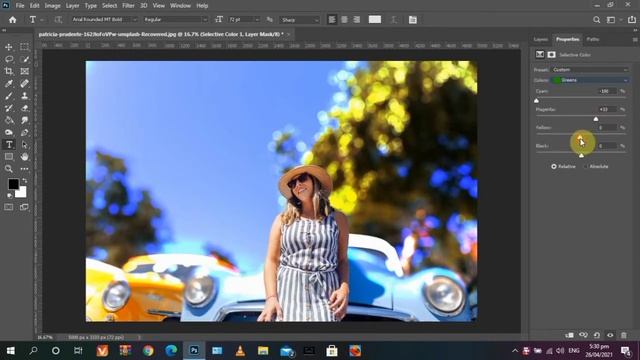The image size is (640, 360).
Task: Toggle Quick Mask mode
Action: click(9, 207)
